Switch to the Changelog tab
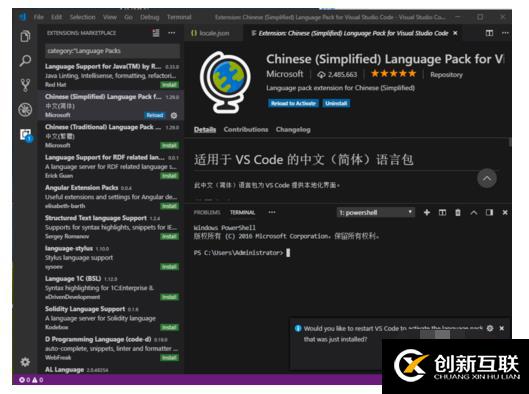529x394 pixels. (293, 130)
